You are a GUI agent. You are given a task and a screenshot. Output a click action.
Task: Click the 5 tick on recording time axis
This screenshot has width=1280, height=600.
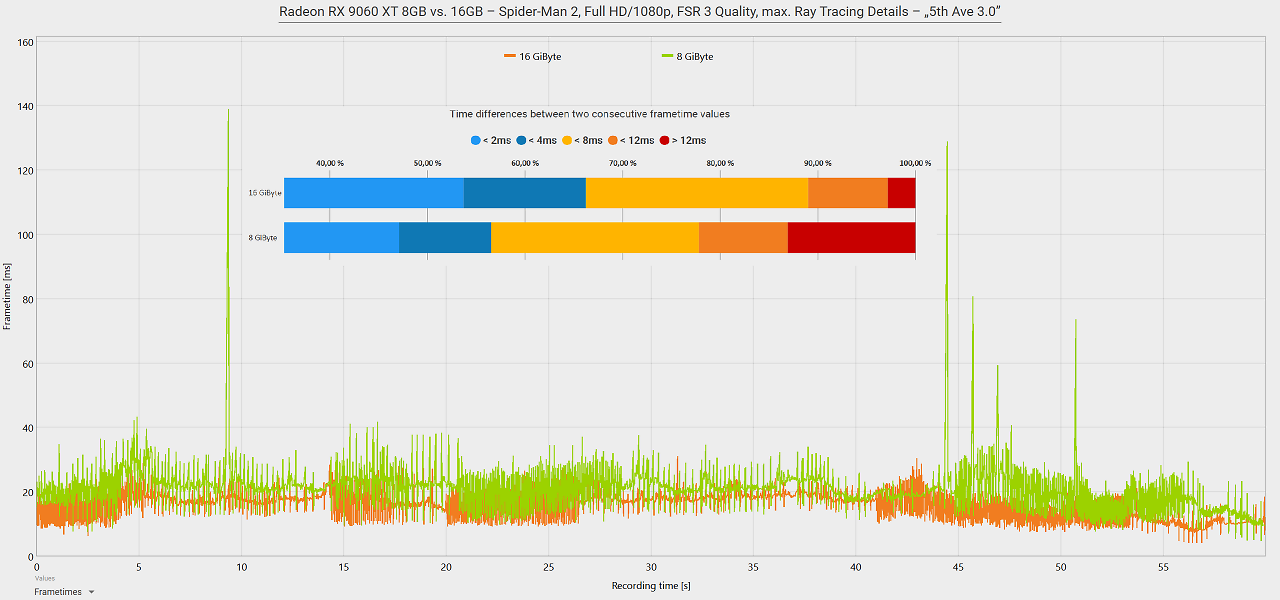pyautogui.click(x=139, y=567)
